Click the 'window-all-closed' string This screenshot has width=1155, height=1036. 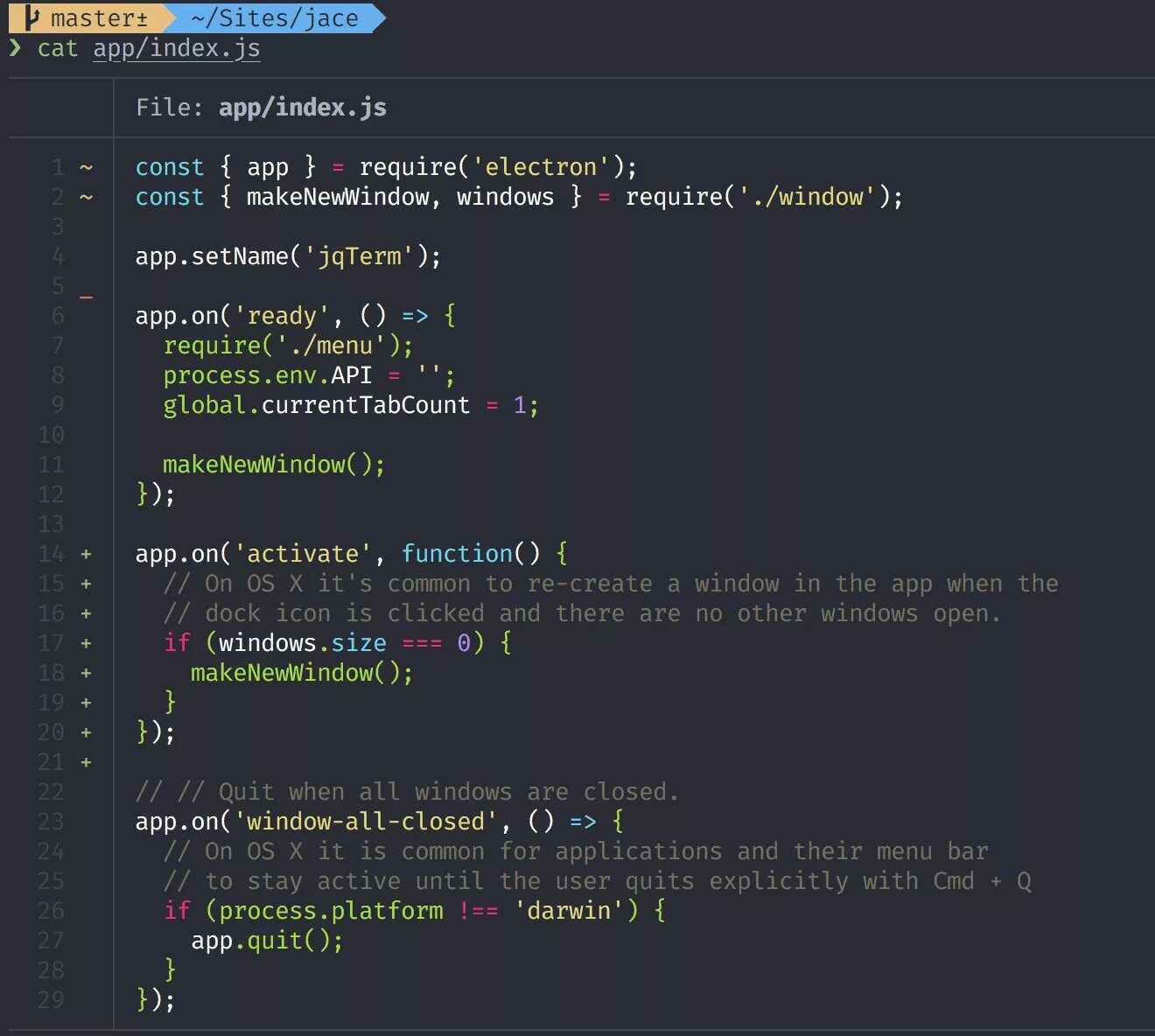tap(366, 822)
